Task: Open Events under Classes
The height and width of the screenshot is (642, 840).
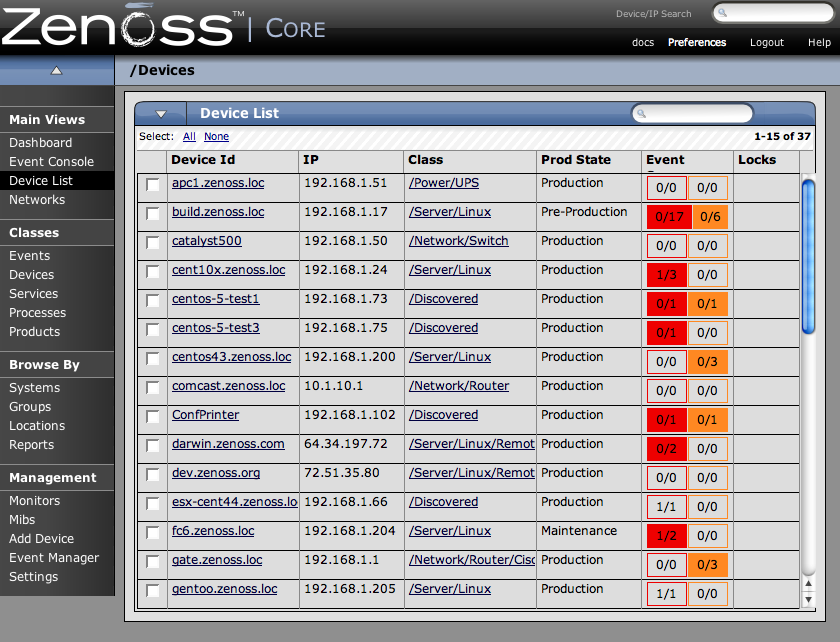Action: [29, 256]
